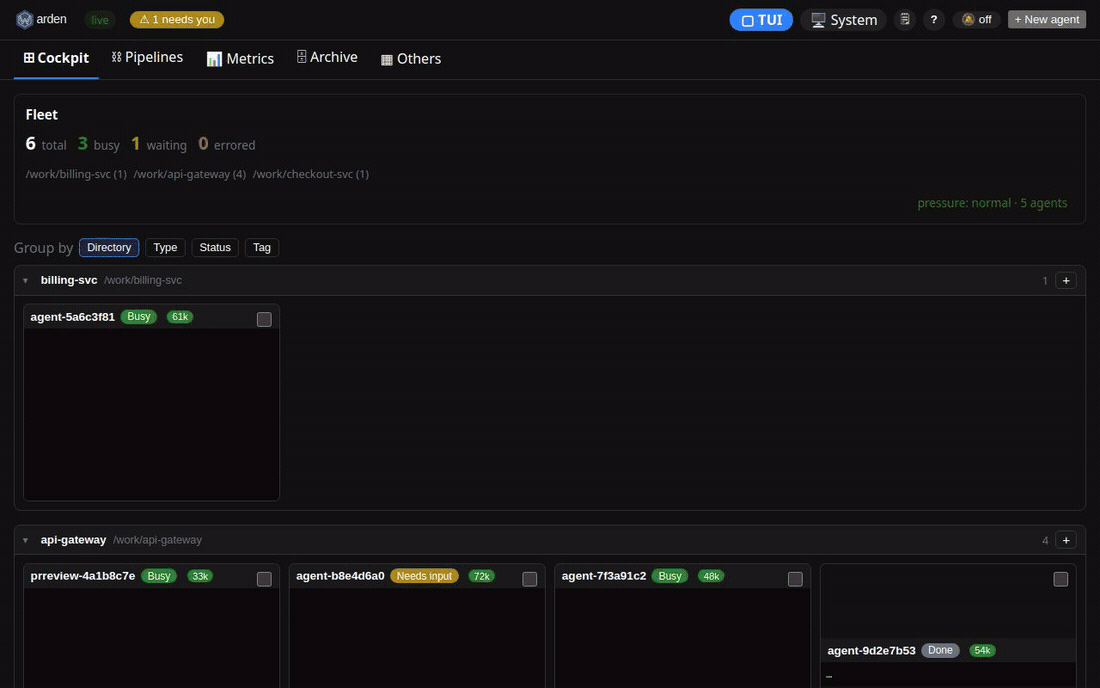Select the agent-7f3a91c2 name

click(x=604, y=576)
